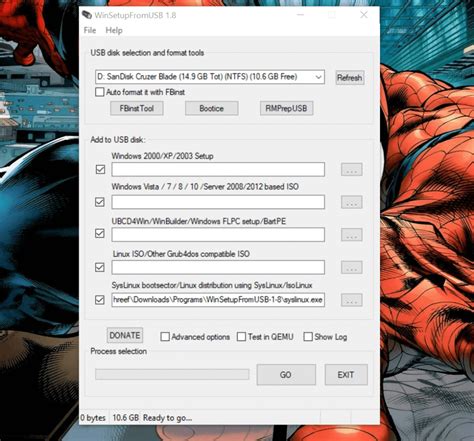Image resolution: width=474 pixels, height=441 pixels.
Task: Click the 'Add to USB disk:' group label
Action: click(x=118, y=140)
